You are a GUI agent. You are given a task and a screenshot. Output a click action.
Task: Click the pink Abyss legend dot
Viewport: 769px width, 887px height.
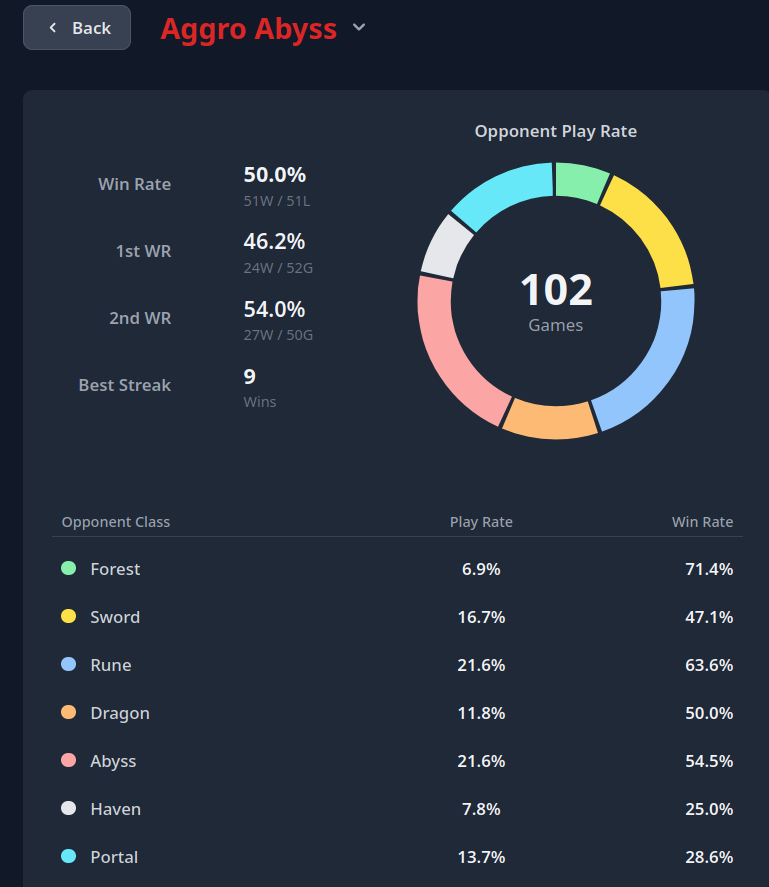tap(68, 761)
